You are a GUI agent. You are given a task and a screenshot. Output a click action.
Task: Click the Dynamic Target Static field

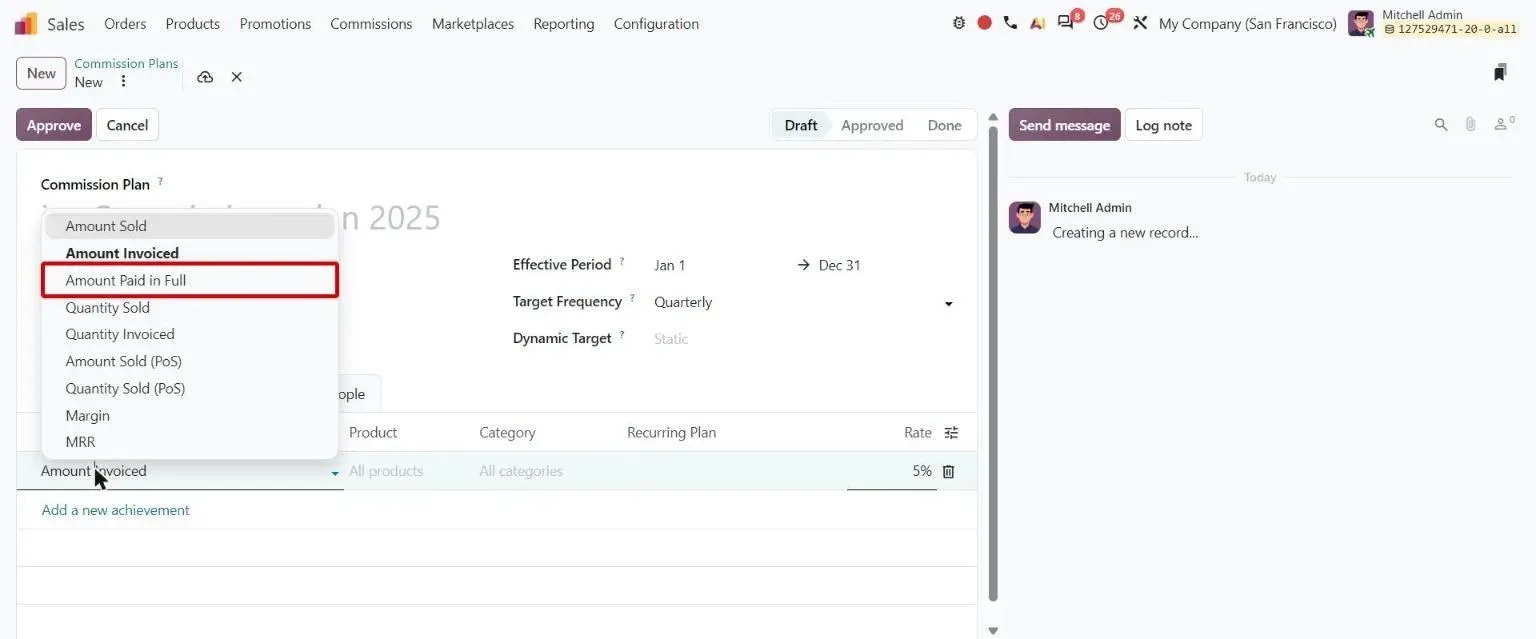pos(804,339)
